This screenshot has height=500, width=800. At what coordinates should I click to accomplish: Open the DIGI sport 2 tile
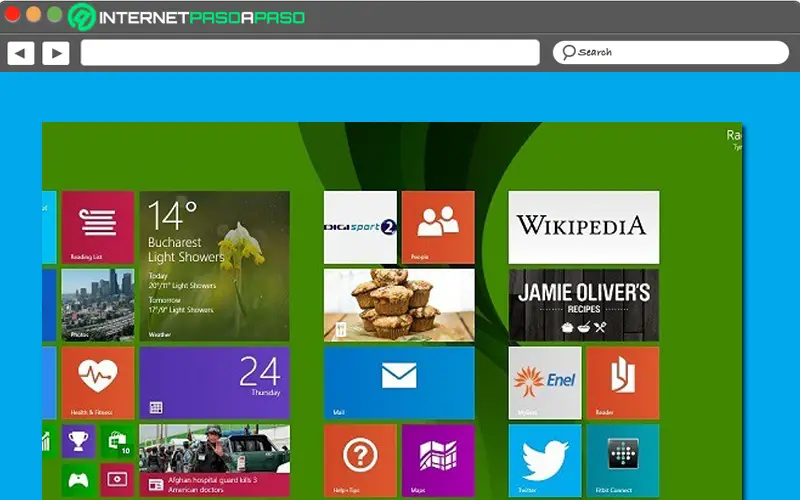[x=360, y=228]
